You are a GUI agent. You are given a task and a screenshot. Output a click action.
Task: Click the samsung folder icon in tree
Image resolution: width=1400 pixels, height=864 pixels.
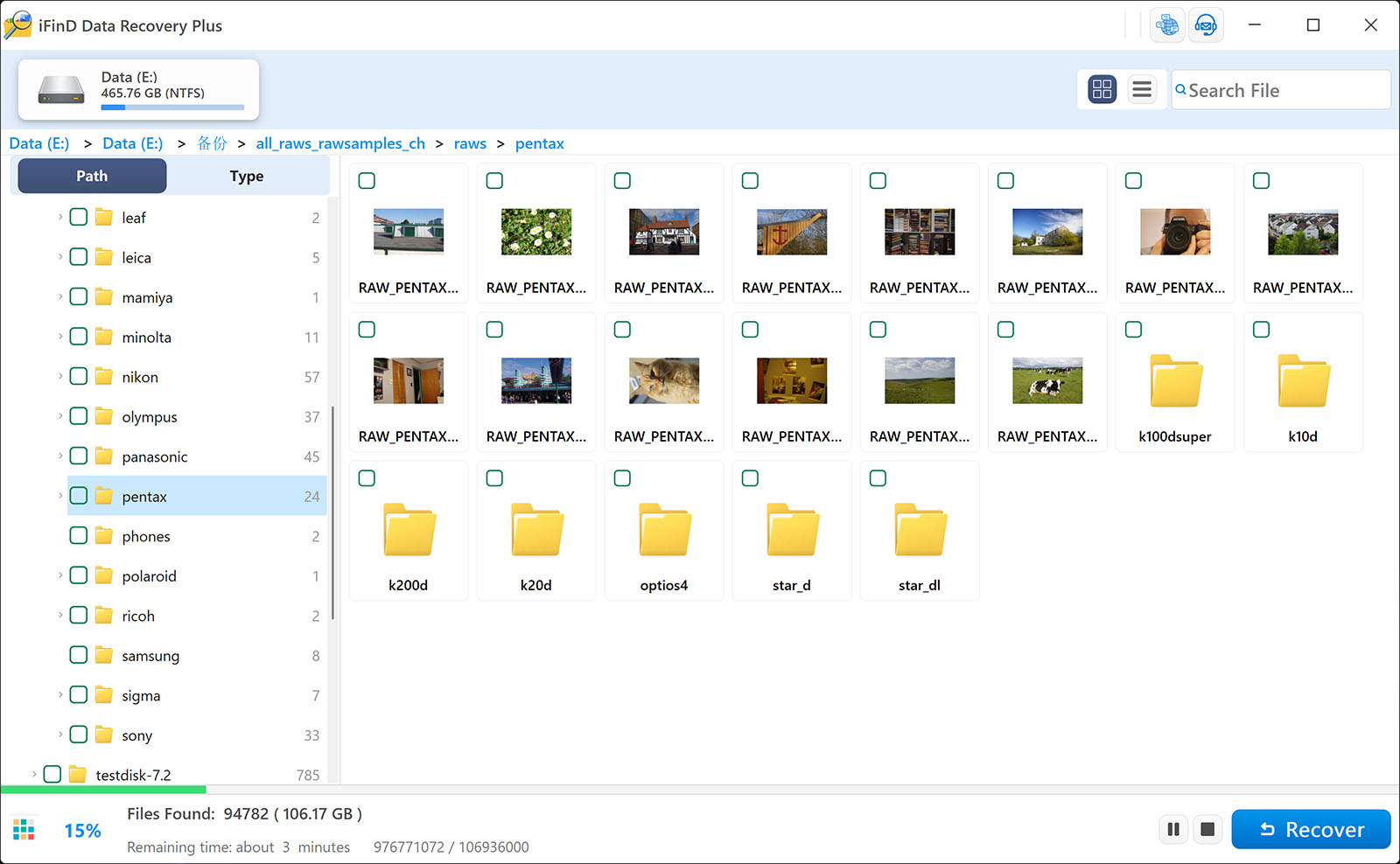tap(104, 655)
